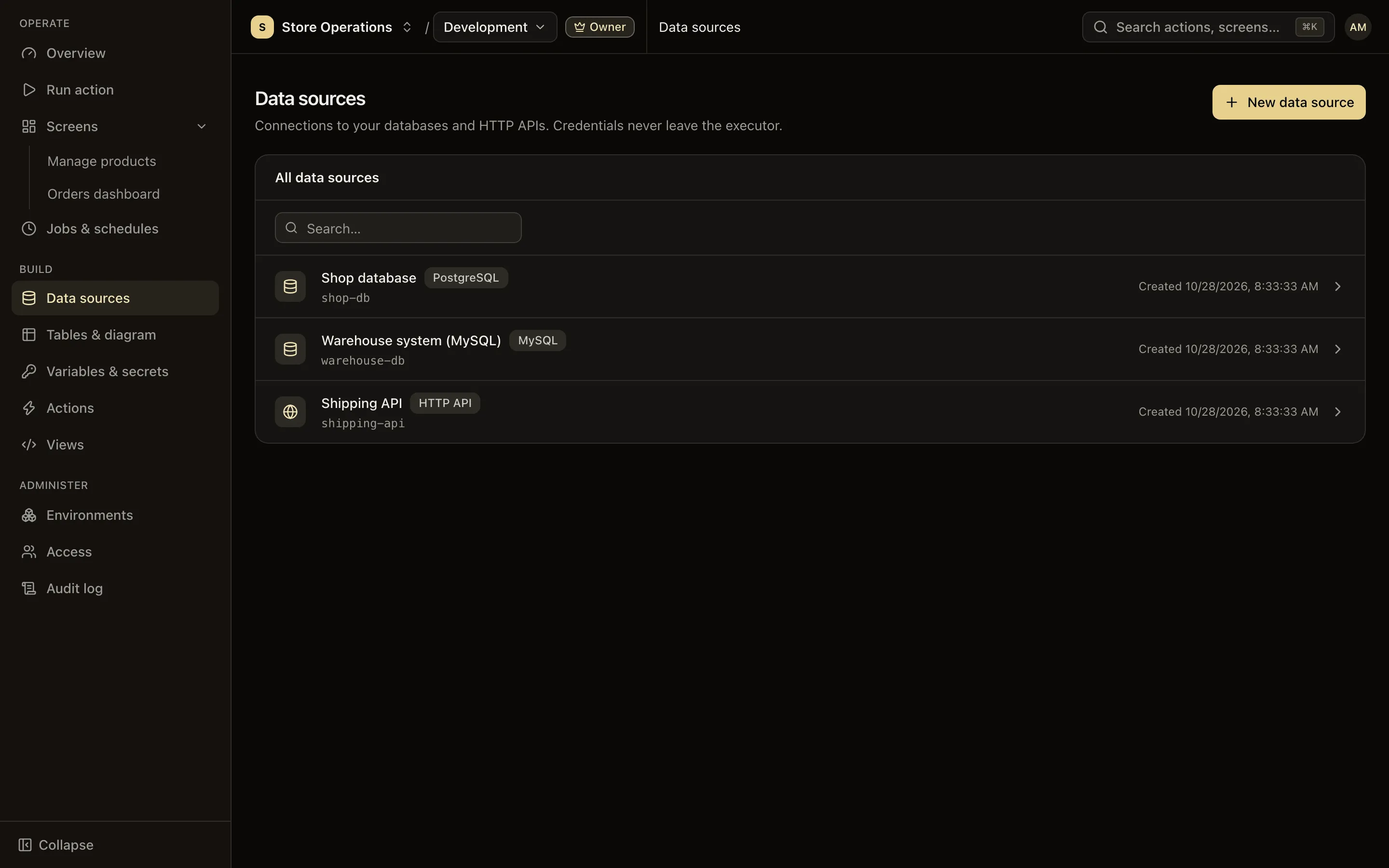
Task: Click the Environments icon in sidebar
Action: tap(29, 515)
